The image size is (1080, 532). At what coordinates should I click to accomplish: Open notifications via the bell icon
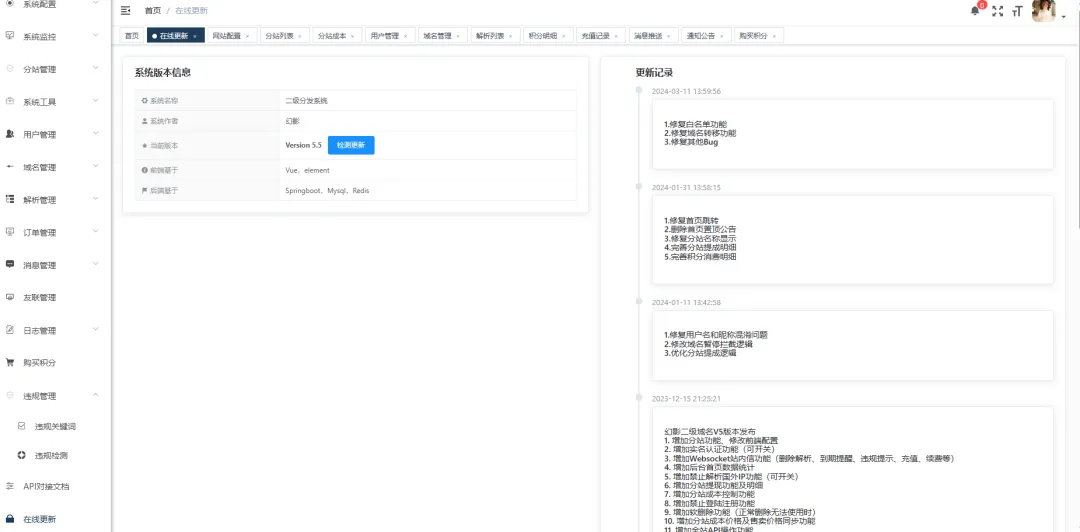[x=975, y=11]
